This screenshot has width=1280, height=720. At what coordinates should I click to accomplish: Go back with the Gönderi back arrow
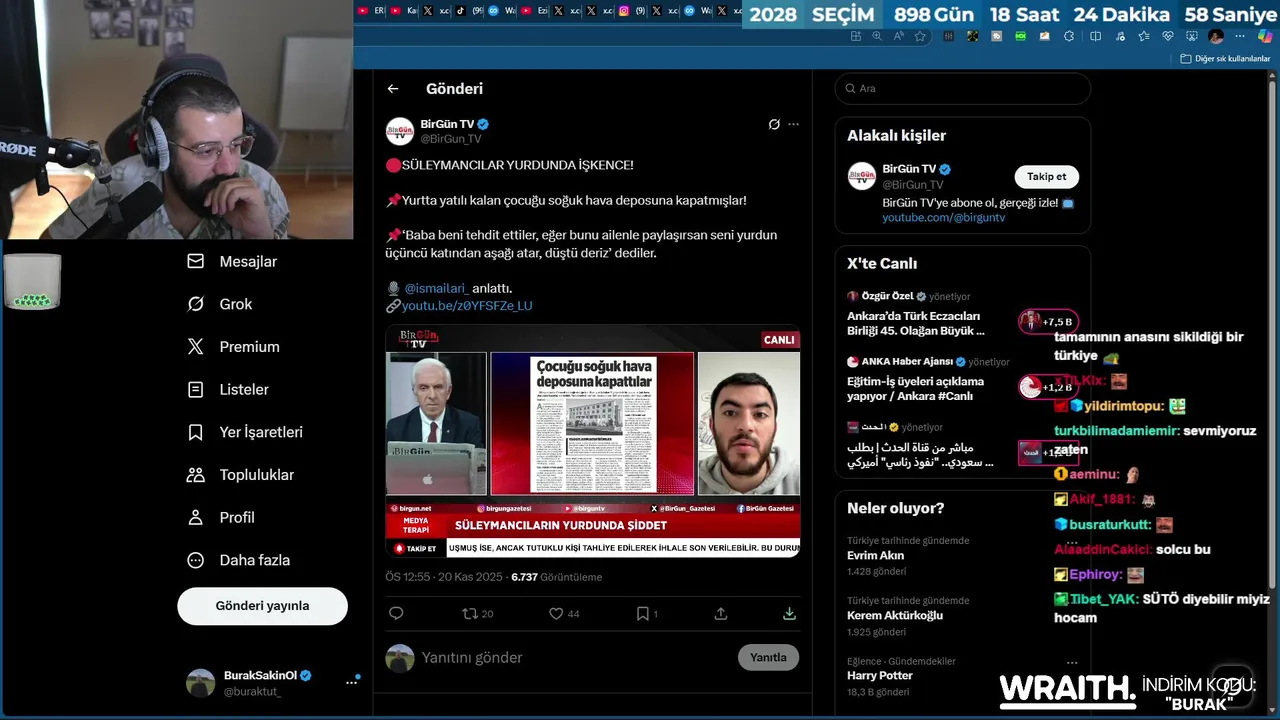393,89
